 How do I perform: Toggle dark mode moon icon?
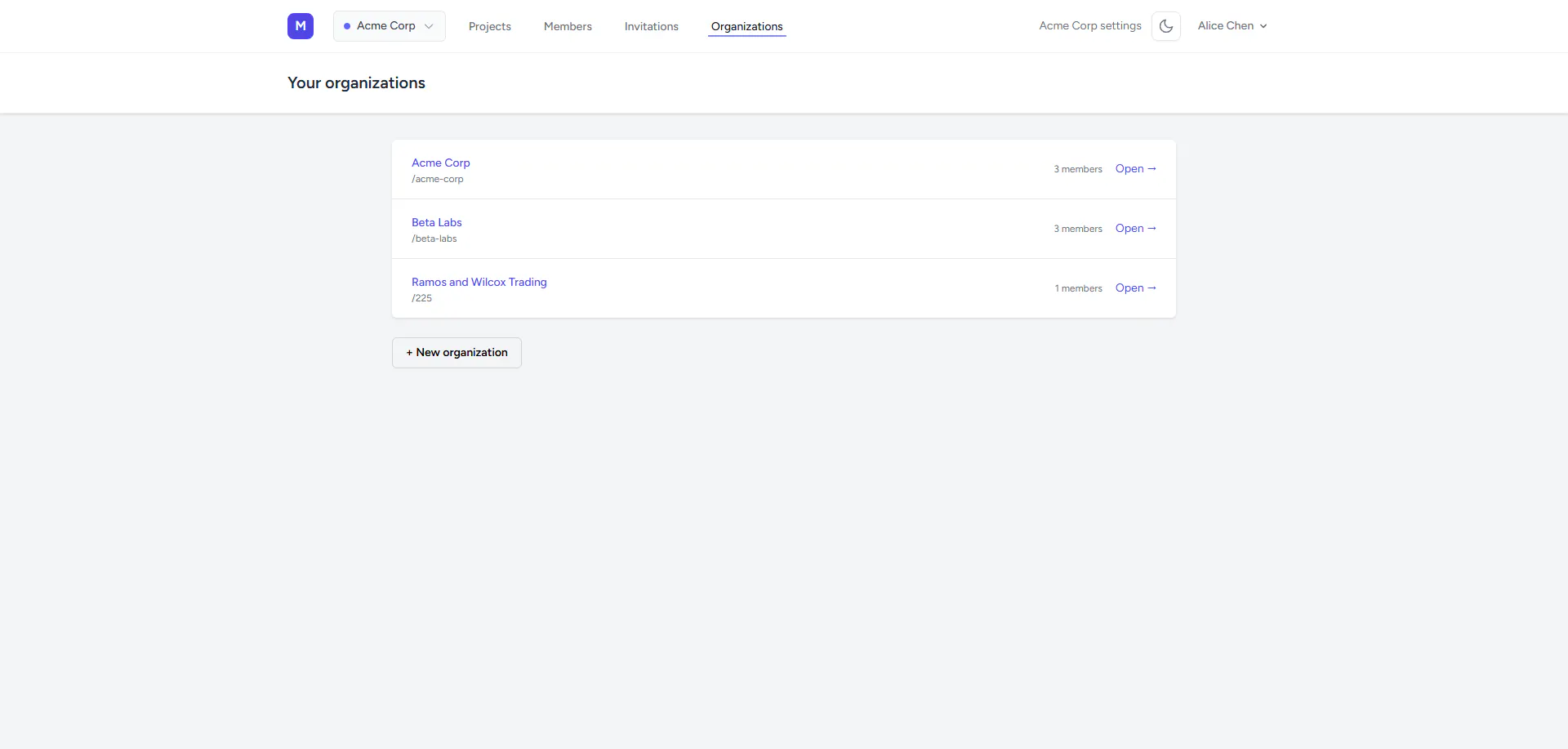(x=1166, y=26)
